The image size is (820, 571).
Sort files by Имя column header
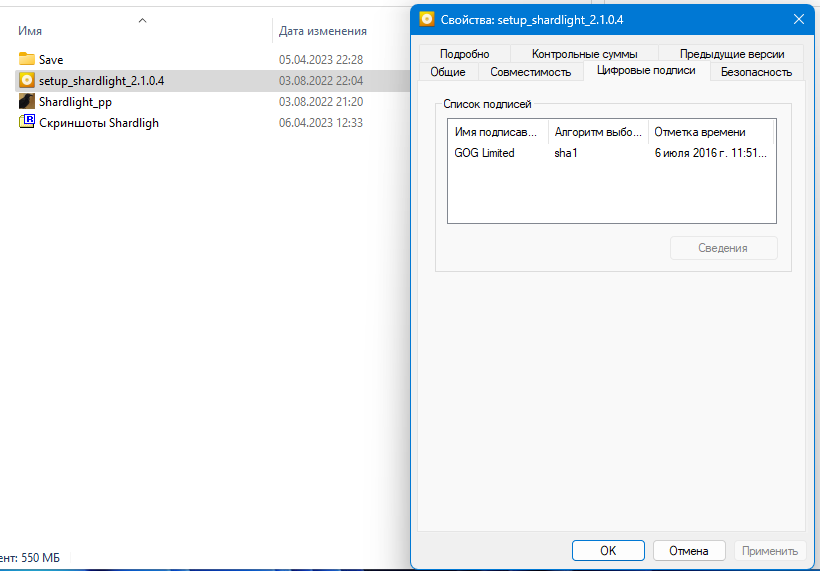30,31
